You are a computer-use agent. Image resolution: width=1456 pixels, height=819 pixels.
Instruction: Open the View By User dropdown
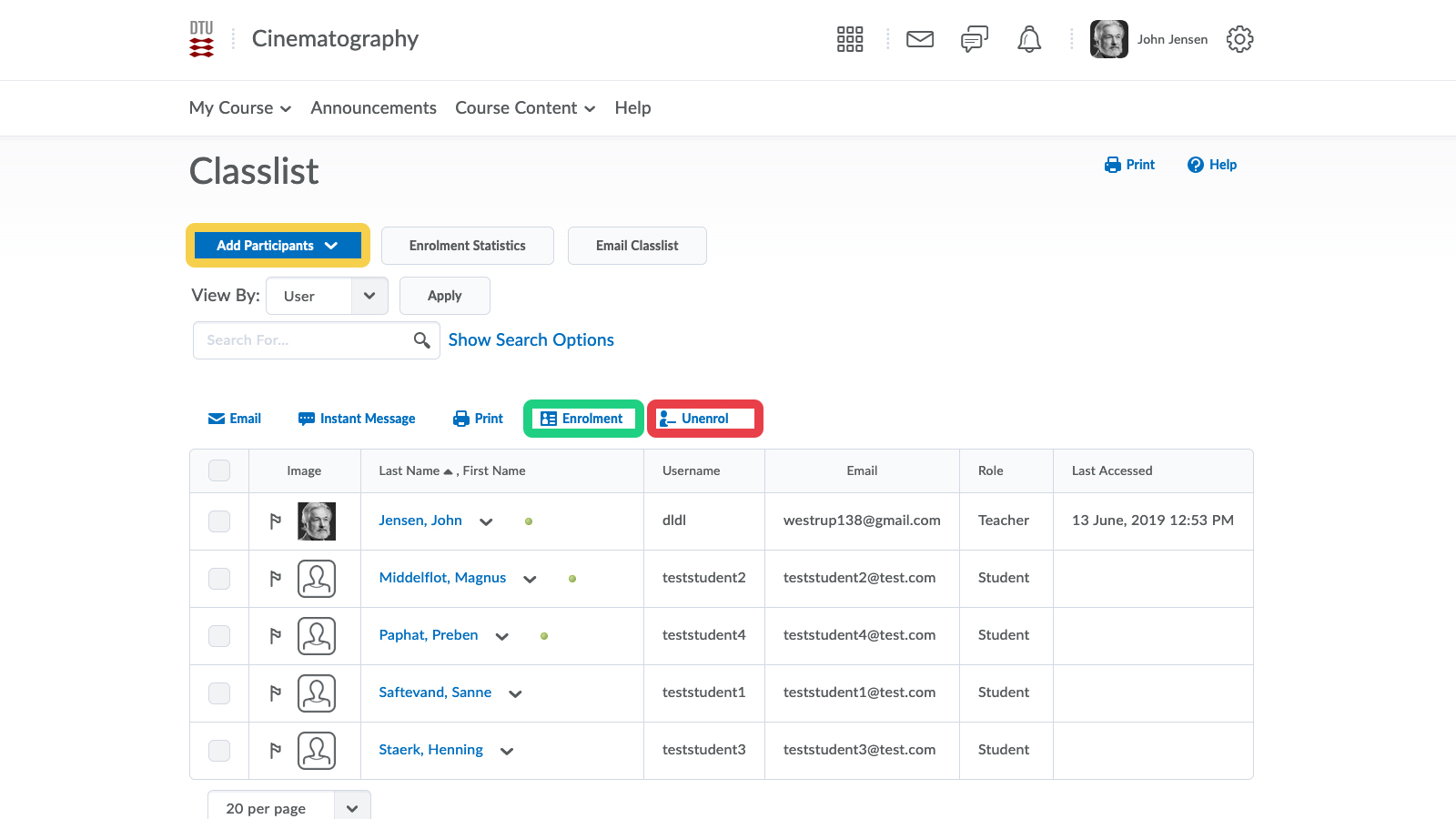pyautogui.click(x=327, y=296)
